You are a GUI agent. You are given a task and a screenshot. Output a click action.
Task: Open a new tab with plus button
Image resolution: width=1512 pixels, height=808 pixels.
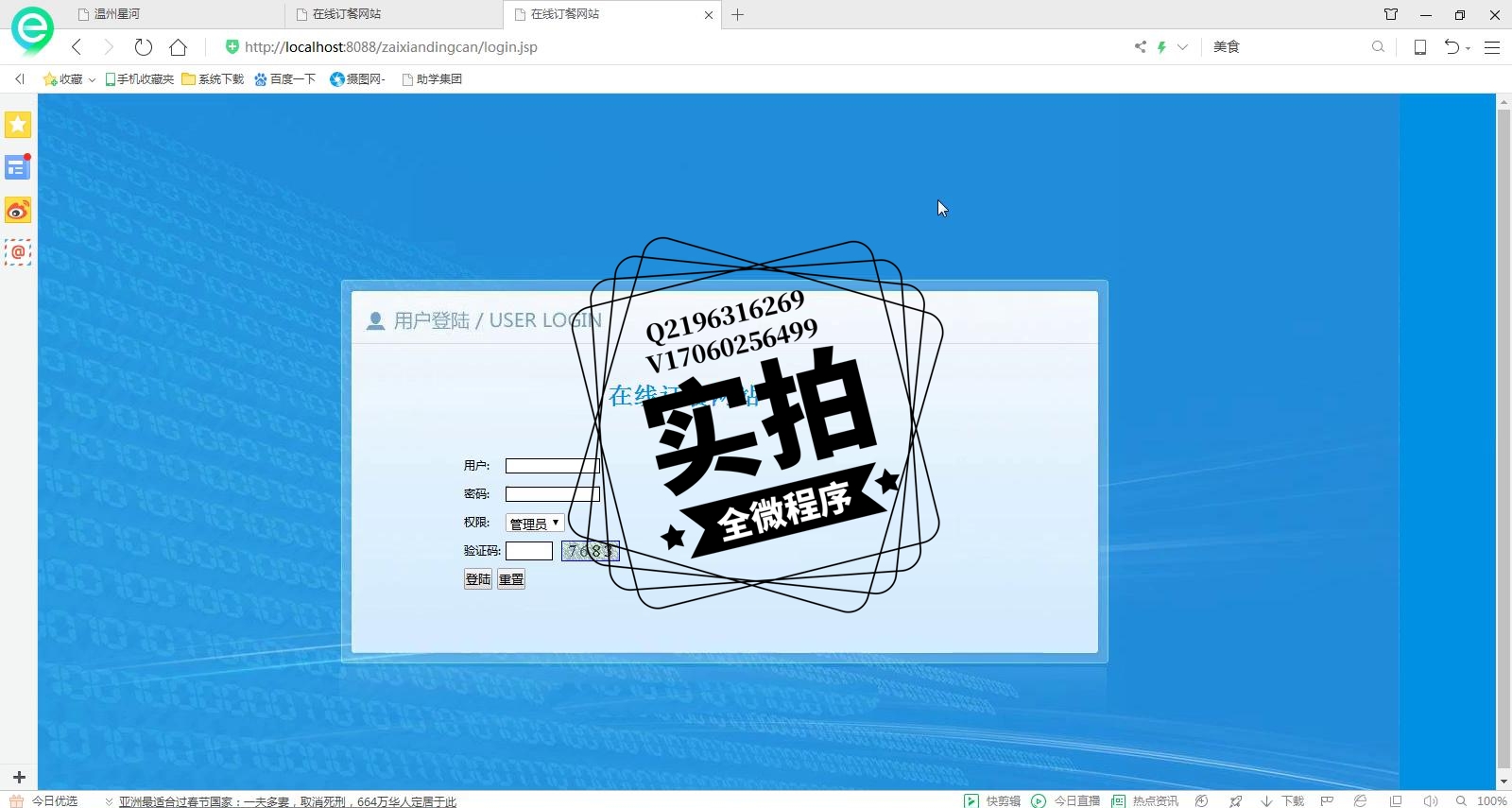click(738, 14)
